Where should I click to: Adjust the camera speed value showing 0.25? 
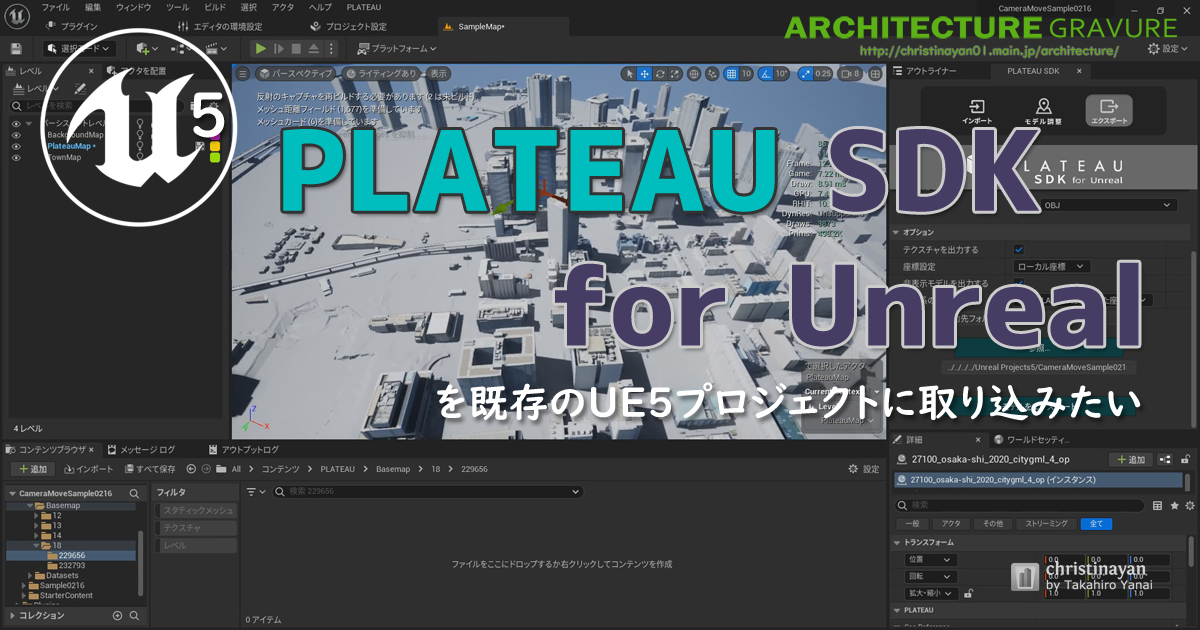coord(822,73)
